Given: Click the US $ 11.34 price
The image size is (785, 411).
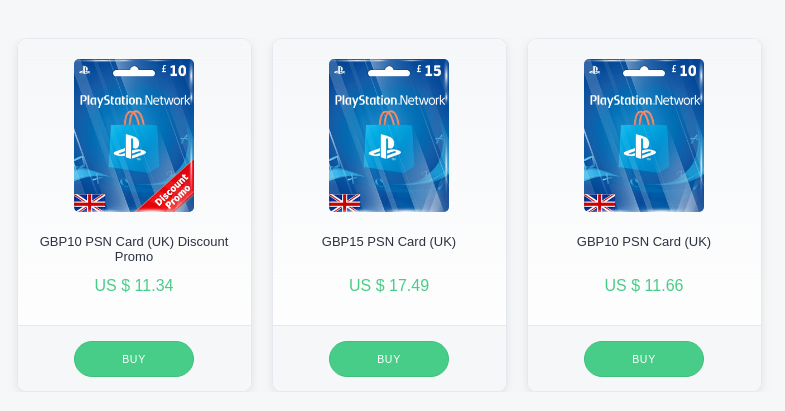Looking at the screenshot, I should (134, 285).
